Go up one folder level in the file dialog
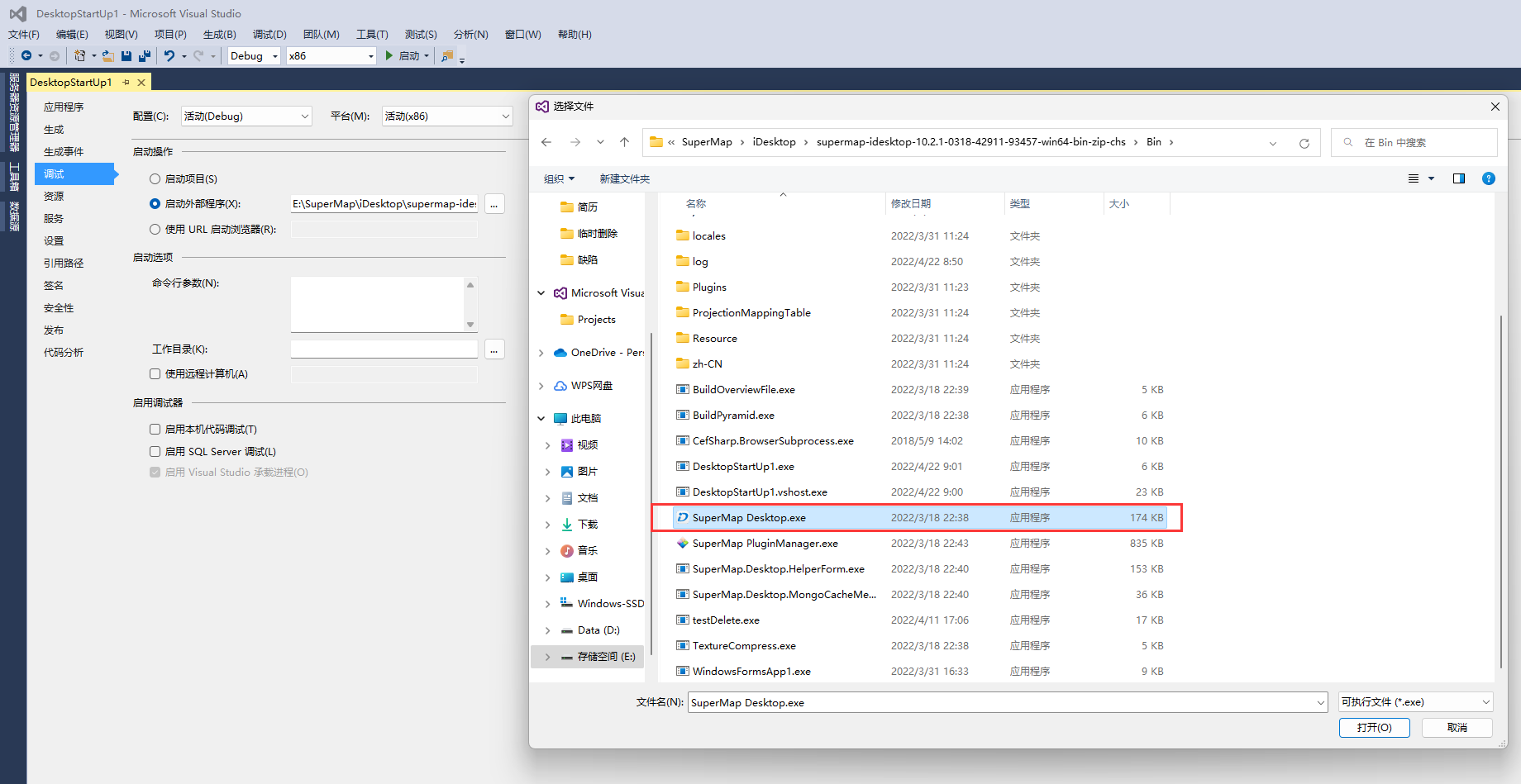This screenshot has height=784, width=1521. [624, 142]
